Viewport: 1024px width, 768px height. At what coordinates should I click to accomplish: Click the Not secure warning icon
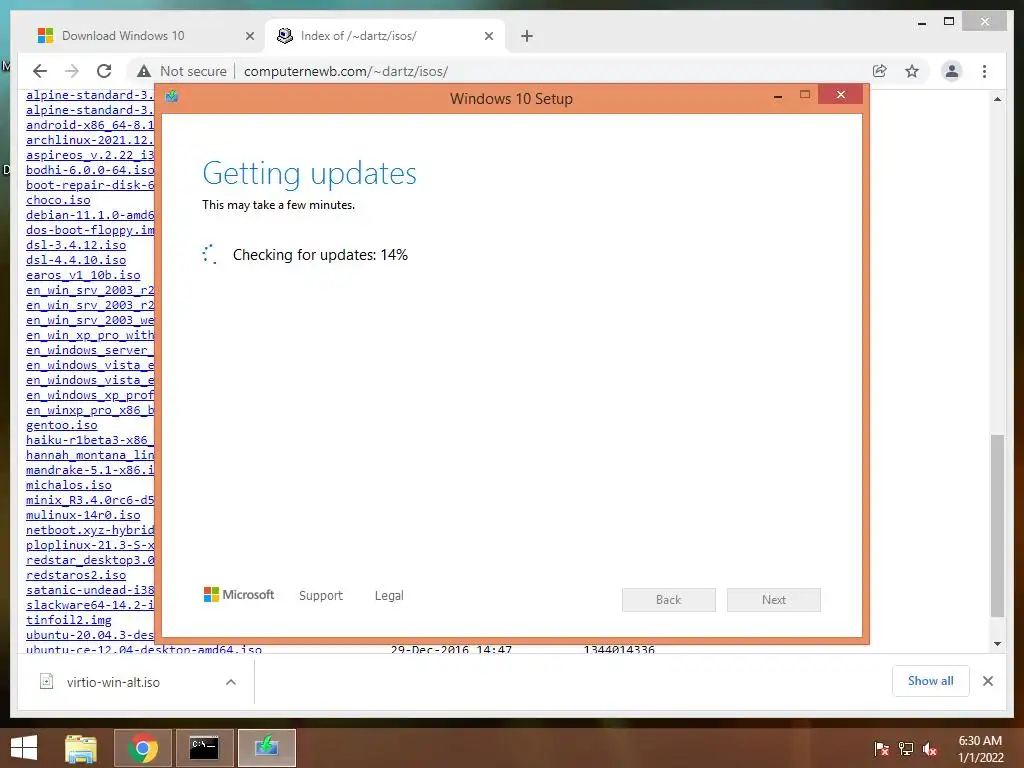point(144,71)
